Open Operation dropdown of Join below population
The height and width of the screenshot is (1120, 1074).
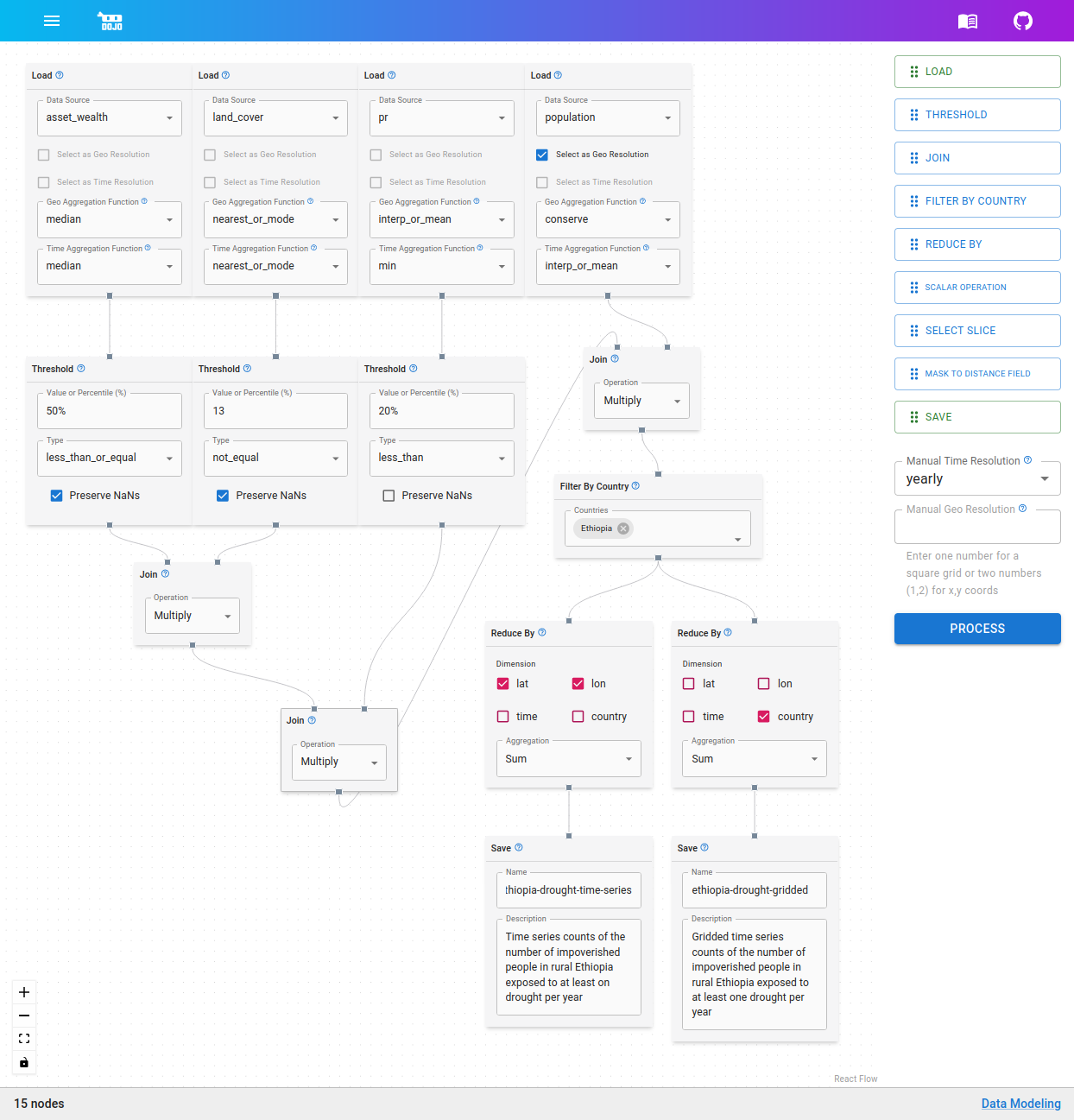click(x=641, y=401)
